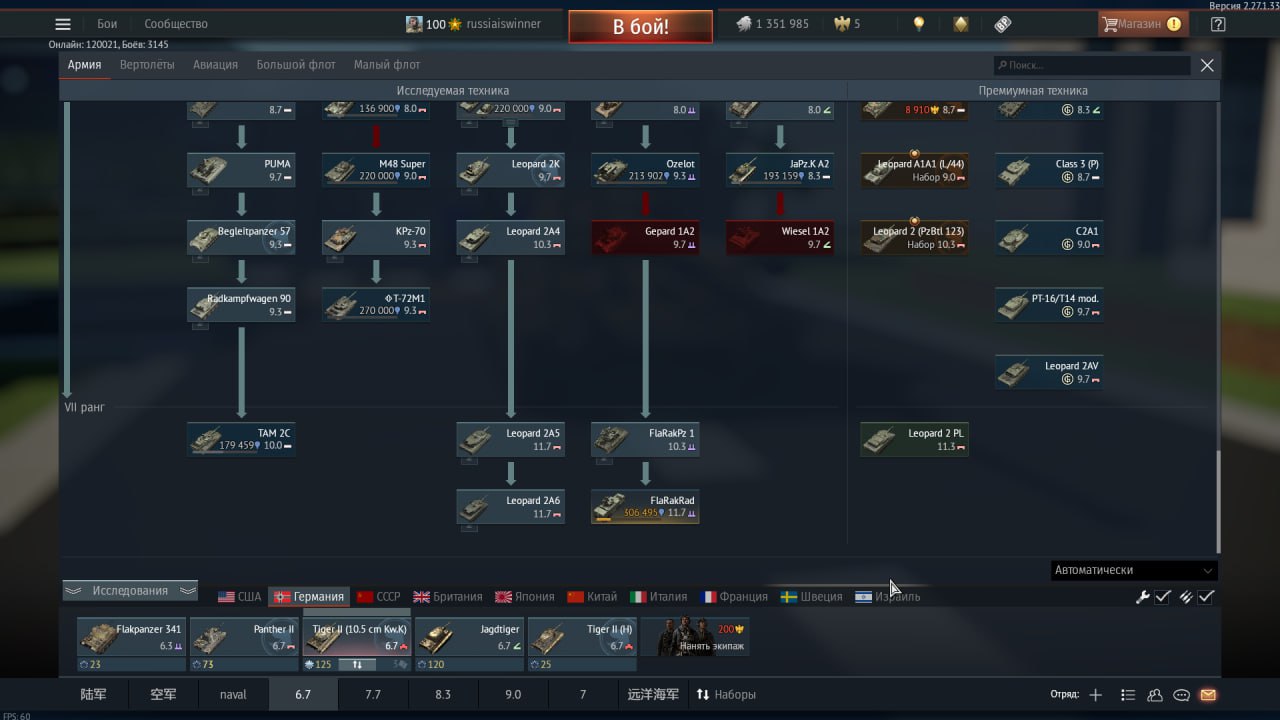This screenshot has height=720, width=1280.
Task: Click the VII ранг rank label
Action: (x=84, y=408)
